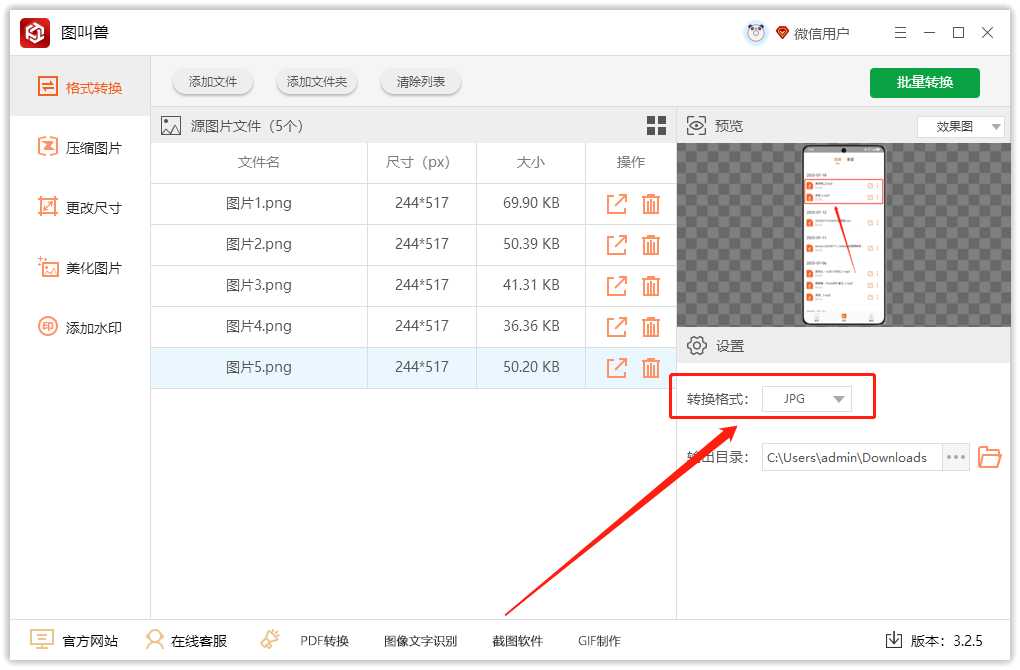Image resolution: width=1020 pixels, height=670 pixels.
Task: Delete 图片1.png using its trash icon
Action: point(651,203)
